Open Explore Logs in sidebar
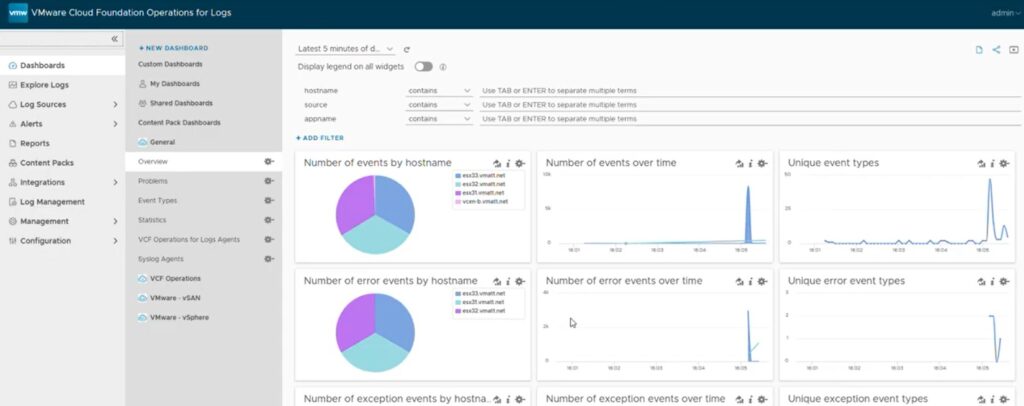Viewport: 1024px width, 406px height. (45, 85)
